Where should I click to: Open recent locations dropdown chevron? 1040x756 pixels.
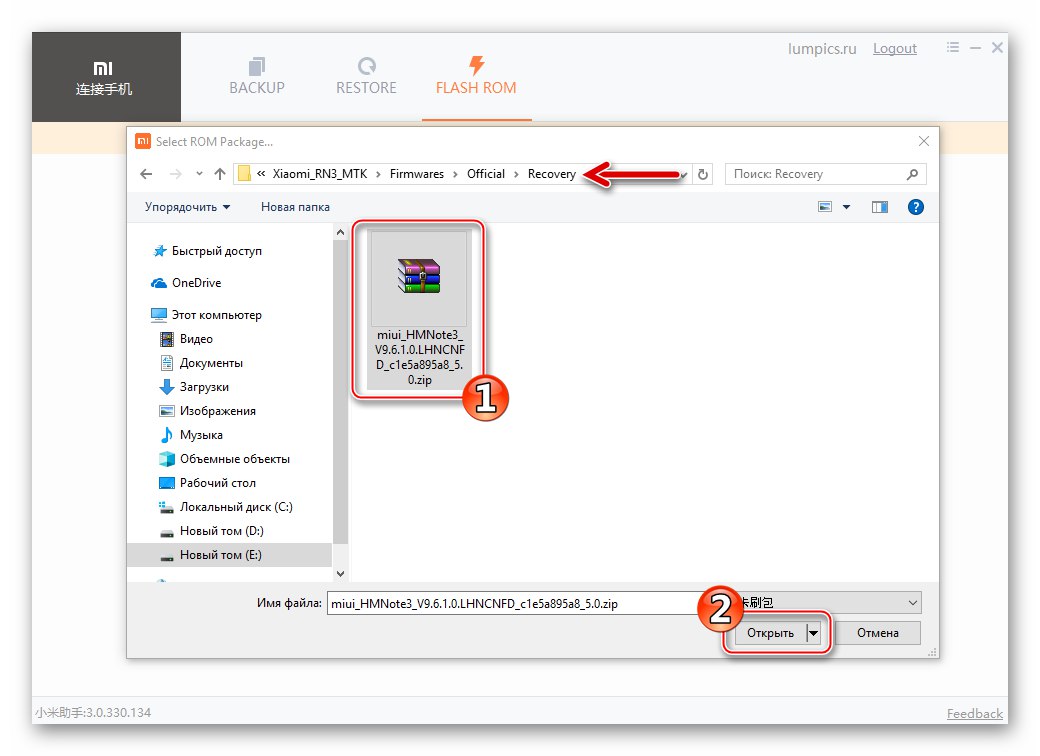(199, 174)
